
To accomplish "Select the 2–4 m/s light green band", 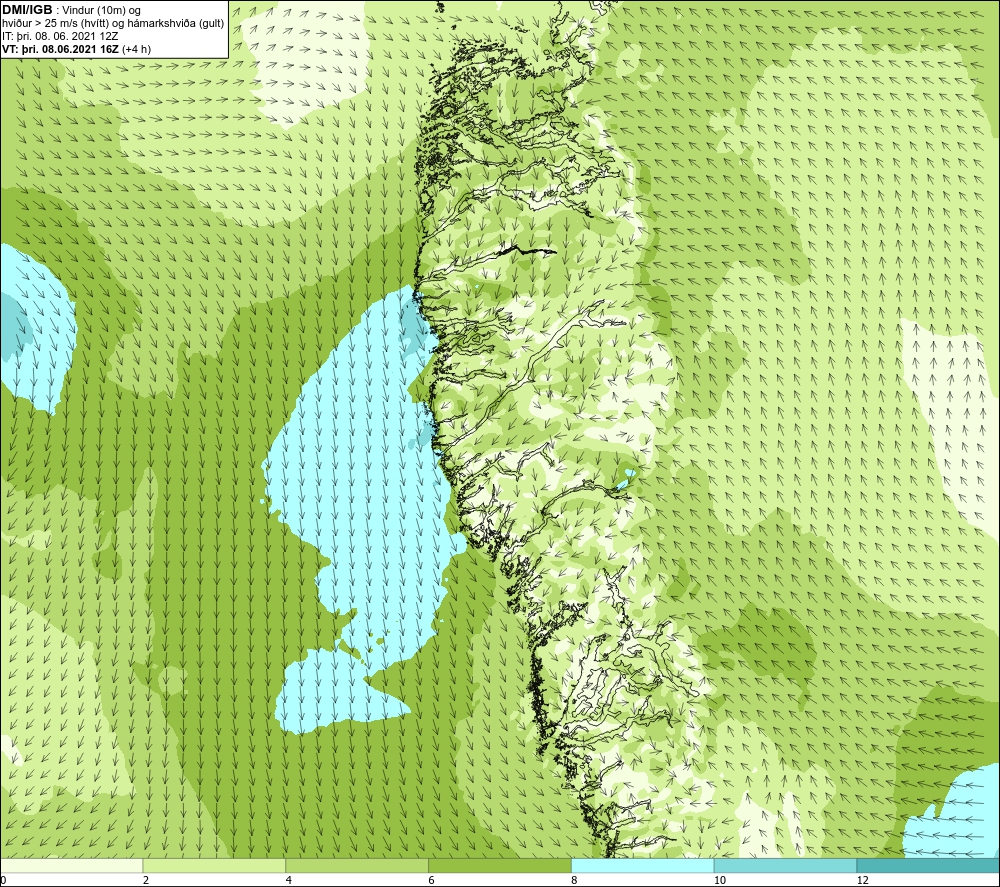I will click(214, 865).
